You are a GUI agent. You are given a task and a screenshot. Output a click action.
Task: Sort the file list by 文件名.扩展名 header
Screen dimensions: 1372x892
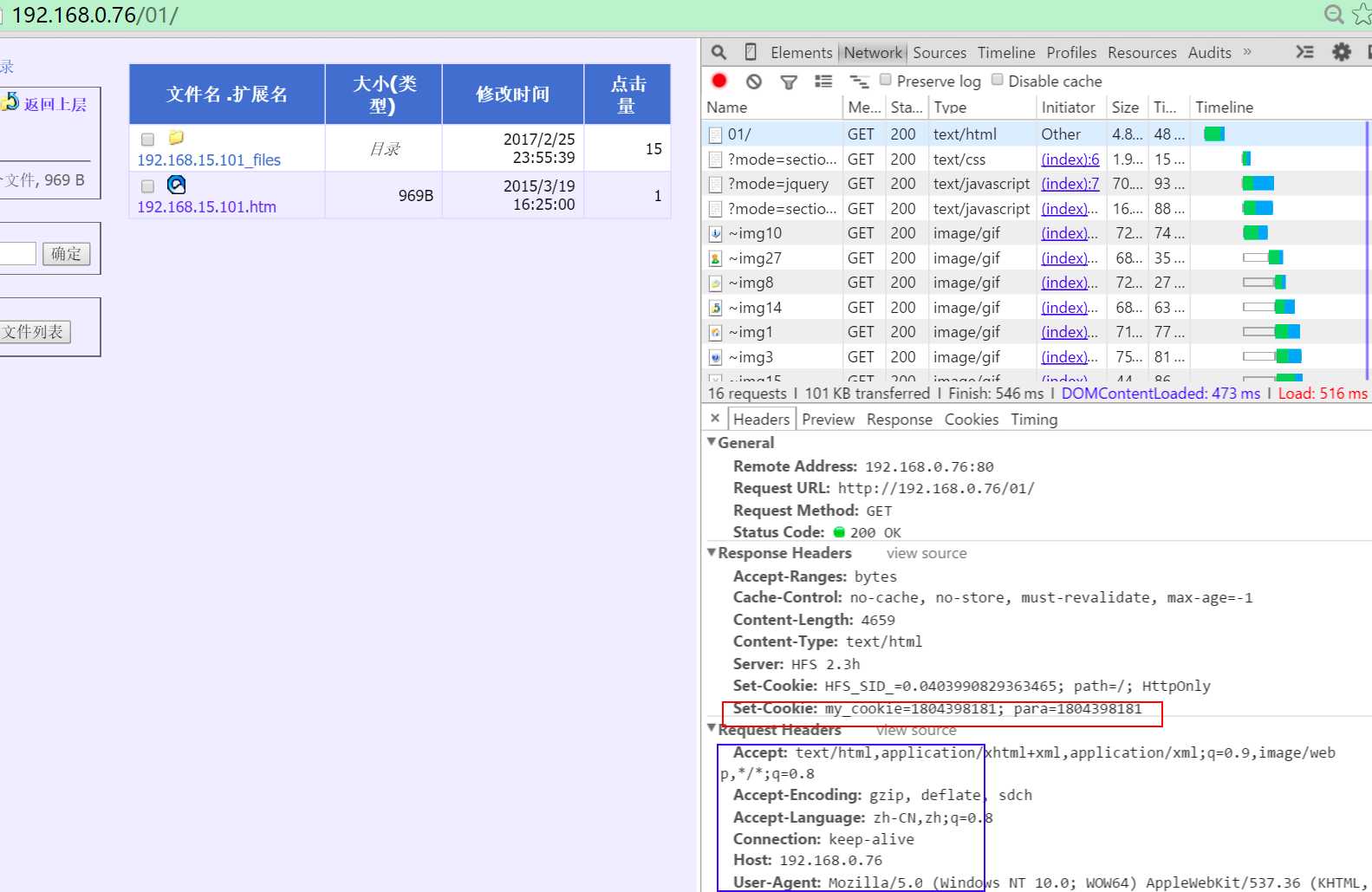click(227, 94)
